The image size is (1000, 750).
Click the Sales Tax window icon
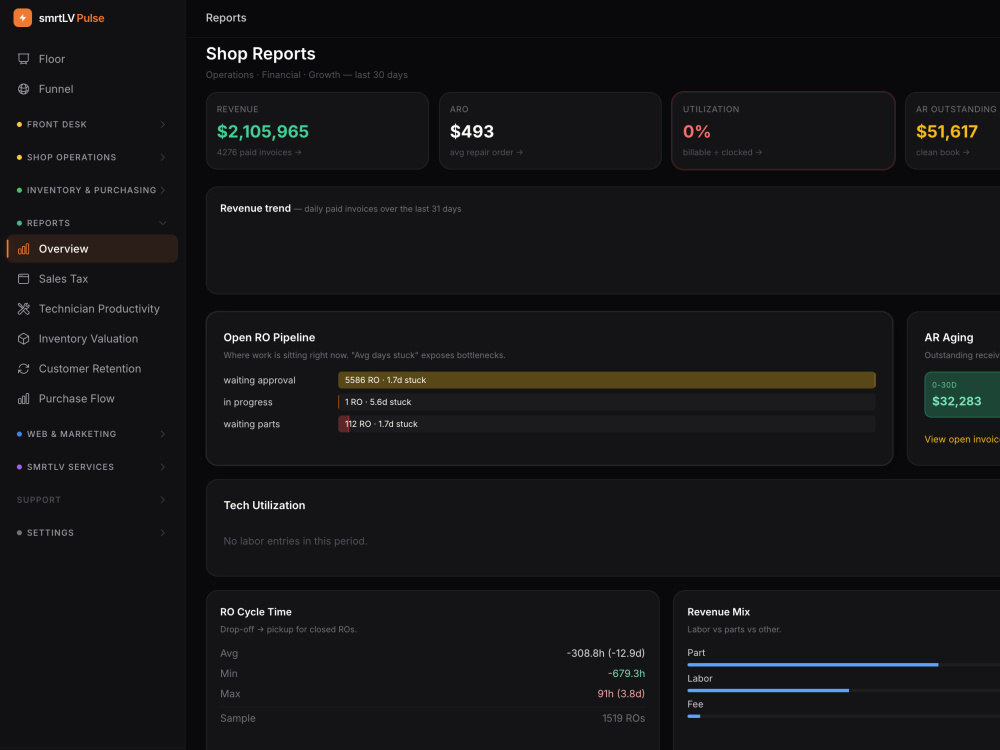tap(24, 279)
